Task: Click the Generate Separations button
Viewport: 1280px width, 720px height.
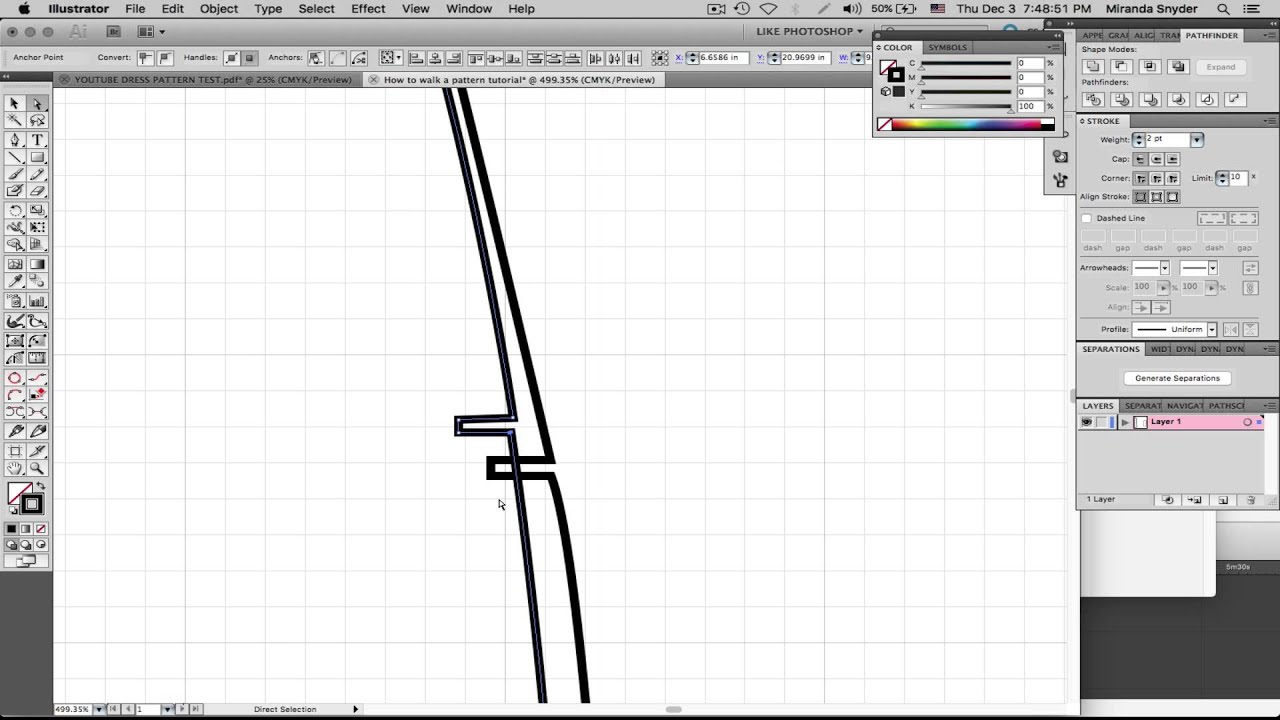Action: pyautogui.click(x=1177, y=378)
